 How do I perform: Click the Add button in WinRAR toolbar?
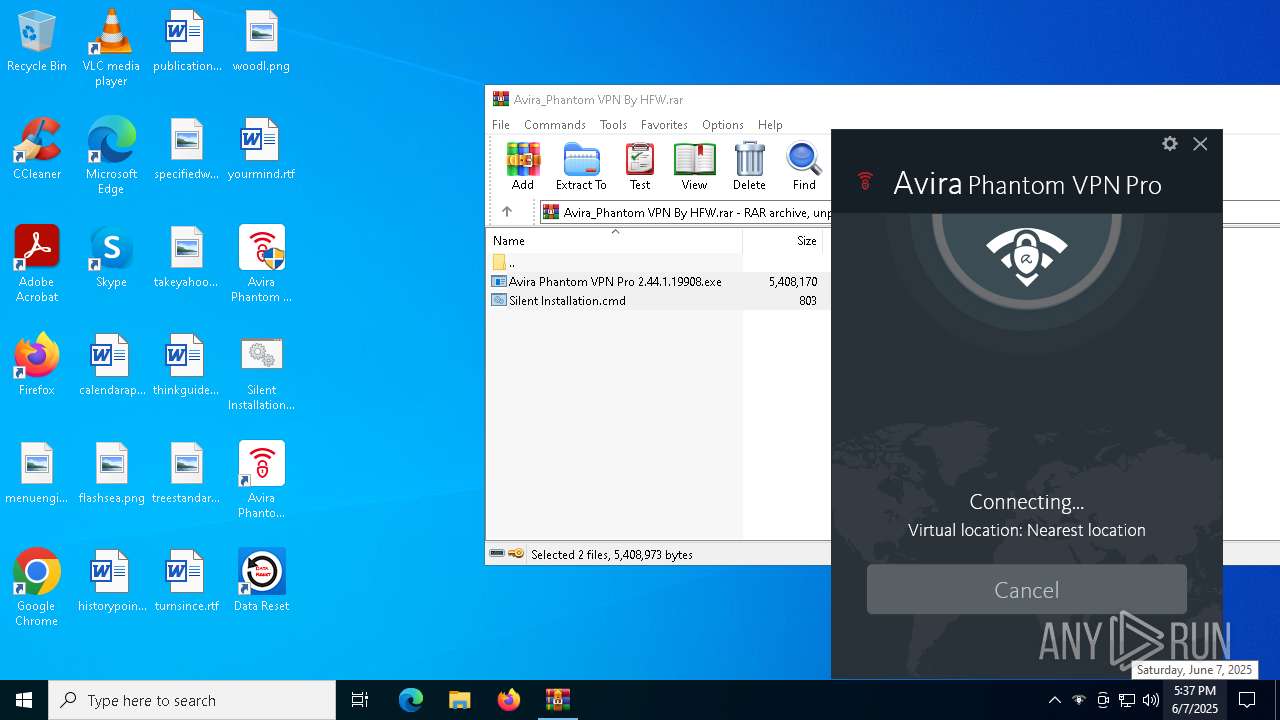click(x=522, y=166)
